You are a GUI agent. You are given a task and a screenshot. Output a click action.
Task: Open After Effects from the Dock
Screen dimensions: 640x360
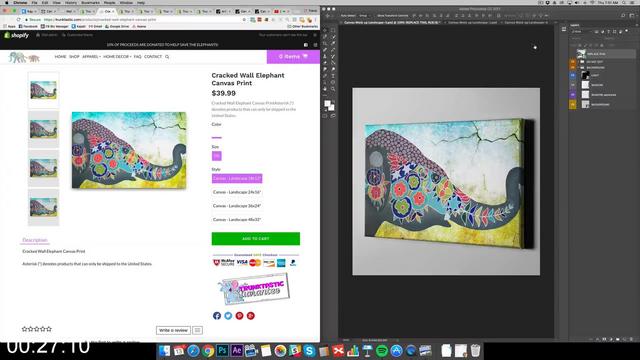237,351
